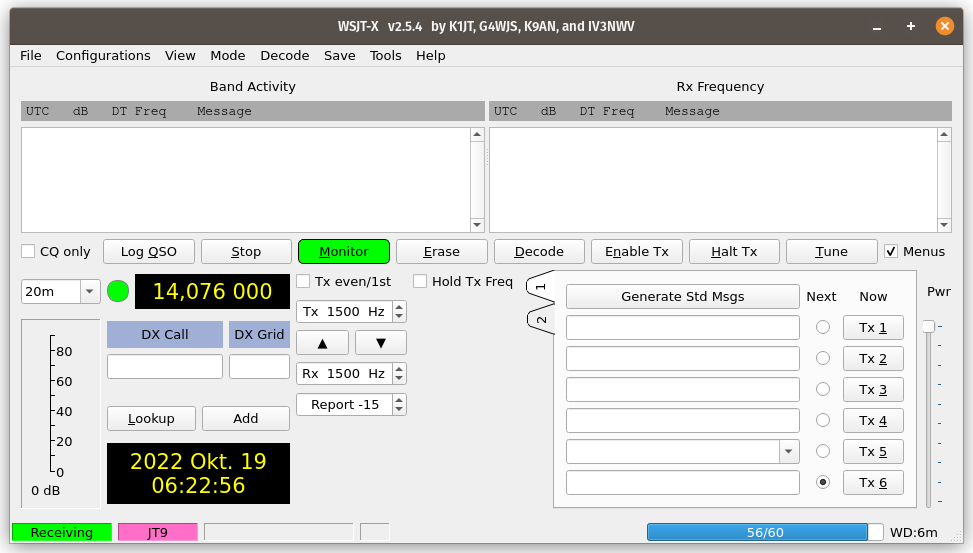Click the green band status indicator circle
Image resolution: width=973 pixels, height=553 pixels.
pyautogui.click(x=118, y=292)
